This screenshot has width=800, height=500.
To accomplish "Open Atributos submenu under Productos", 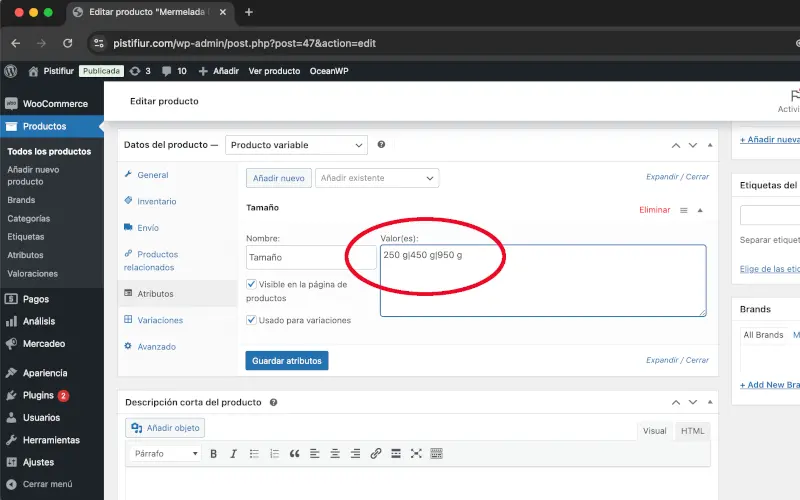I will pyautogui.click(x=26, y=255).
